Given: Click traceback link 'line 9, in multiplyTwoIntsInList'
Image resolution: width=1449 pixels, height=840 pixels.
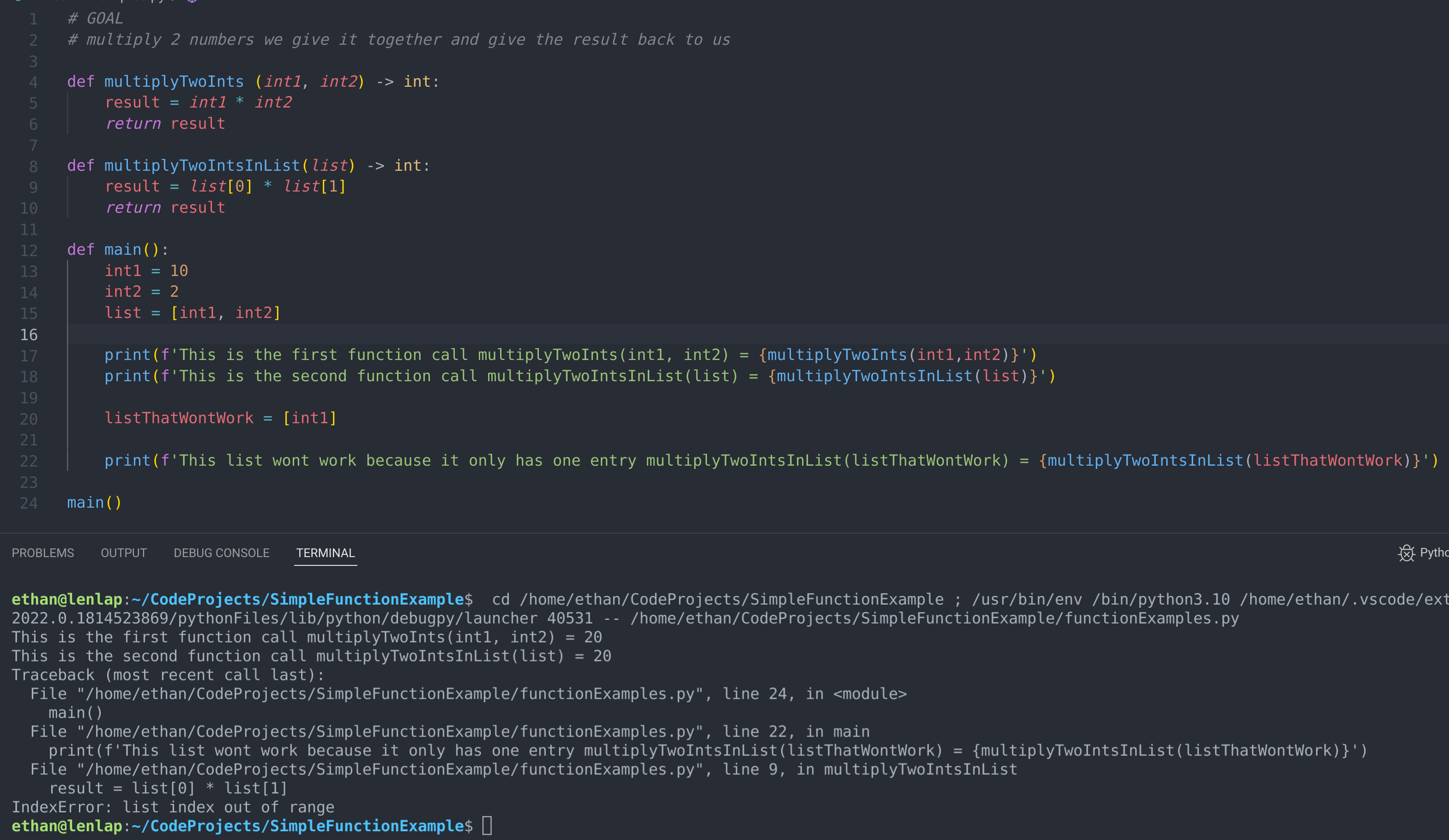Looking at the screenshot, I should tap(869, 769).
